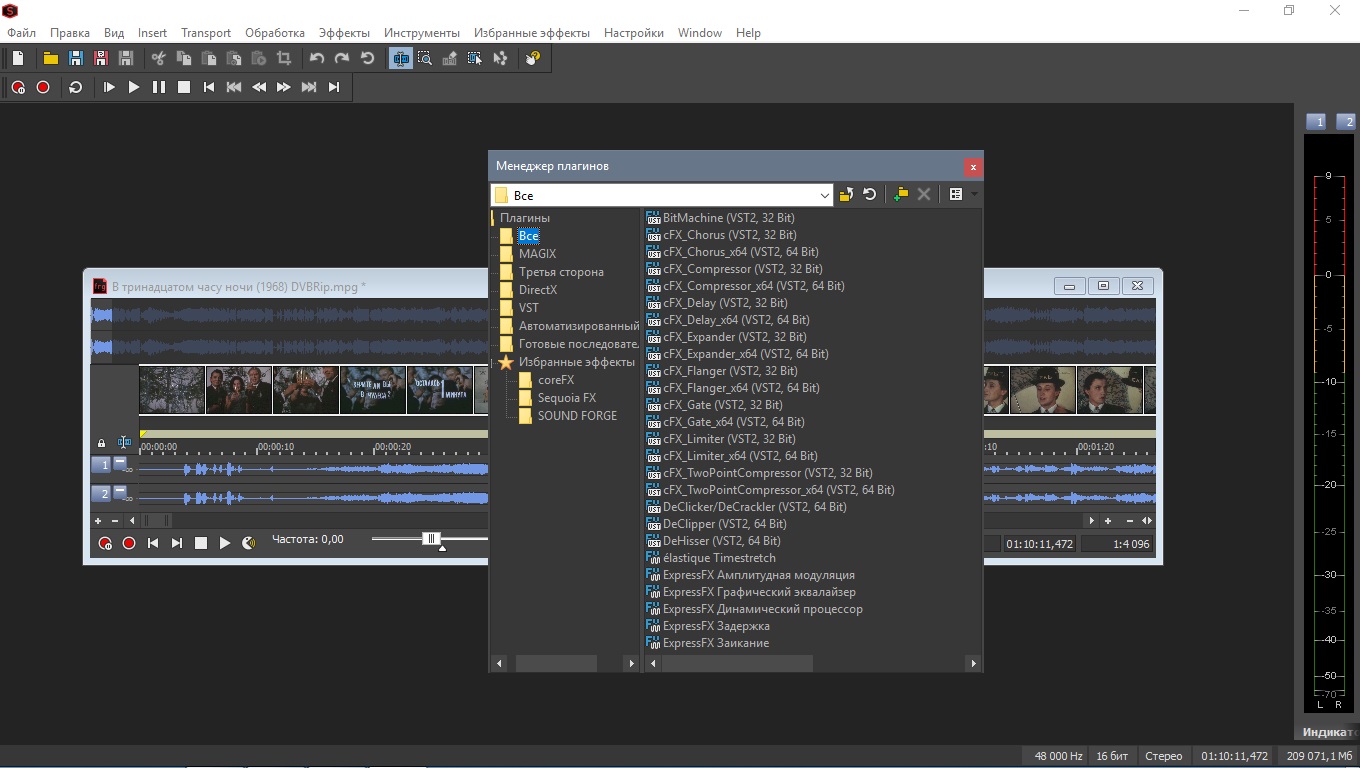The image size is (1360, 768).
Task: Toggle loop playback in the transport toolbar
Action: pos(75,88)
